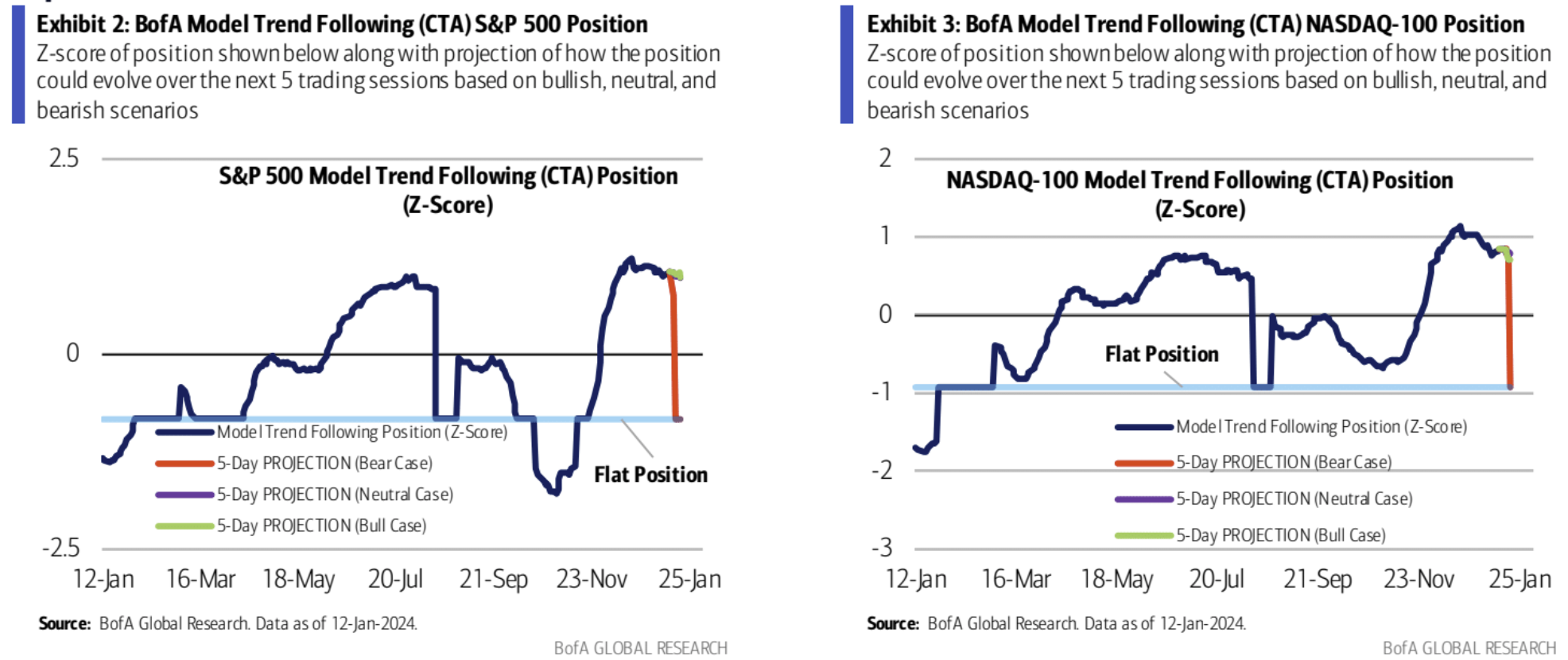Click 21-Sep axis label on S&P chart
Screen dimensions: 1568x660
494,579
